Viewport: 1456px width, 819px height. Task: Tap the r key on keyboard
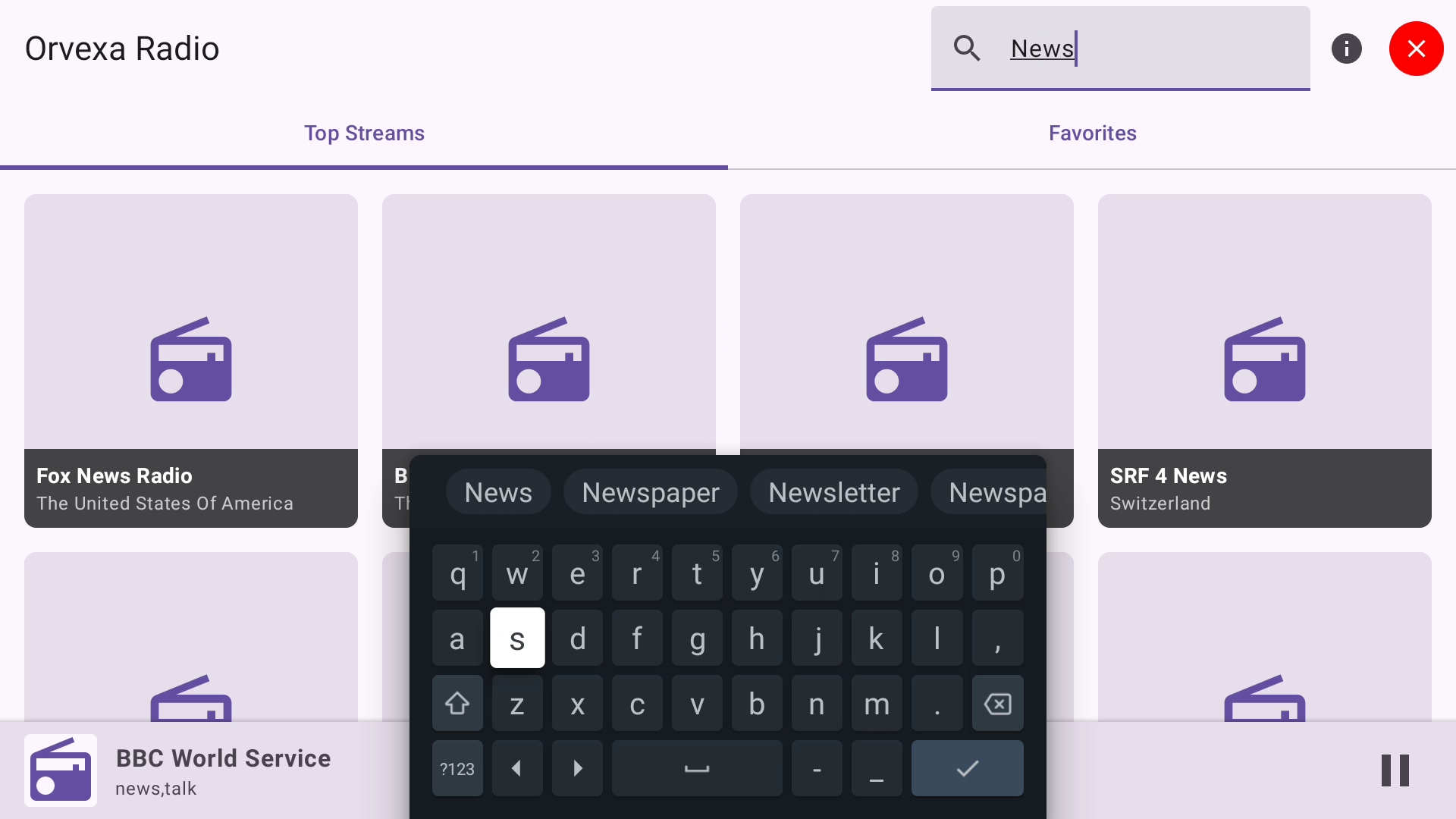click(x=637, y=573)
